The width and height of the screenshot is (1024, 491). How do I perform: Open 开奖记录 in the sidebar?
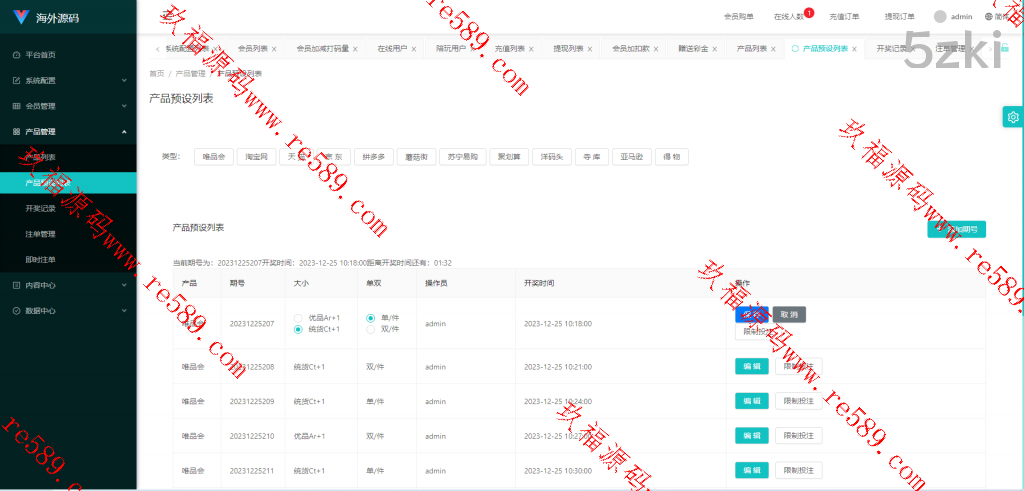pos(40,208)
